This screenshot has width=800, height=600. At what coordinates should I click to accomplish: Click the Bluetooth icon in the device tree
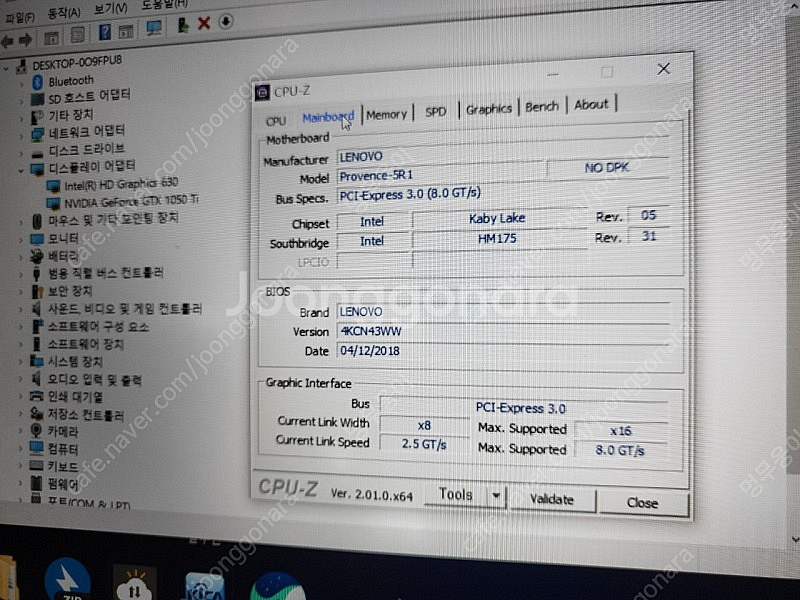(x=37, y=82)
